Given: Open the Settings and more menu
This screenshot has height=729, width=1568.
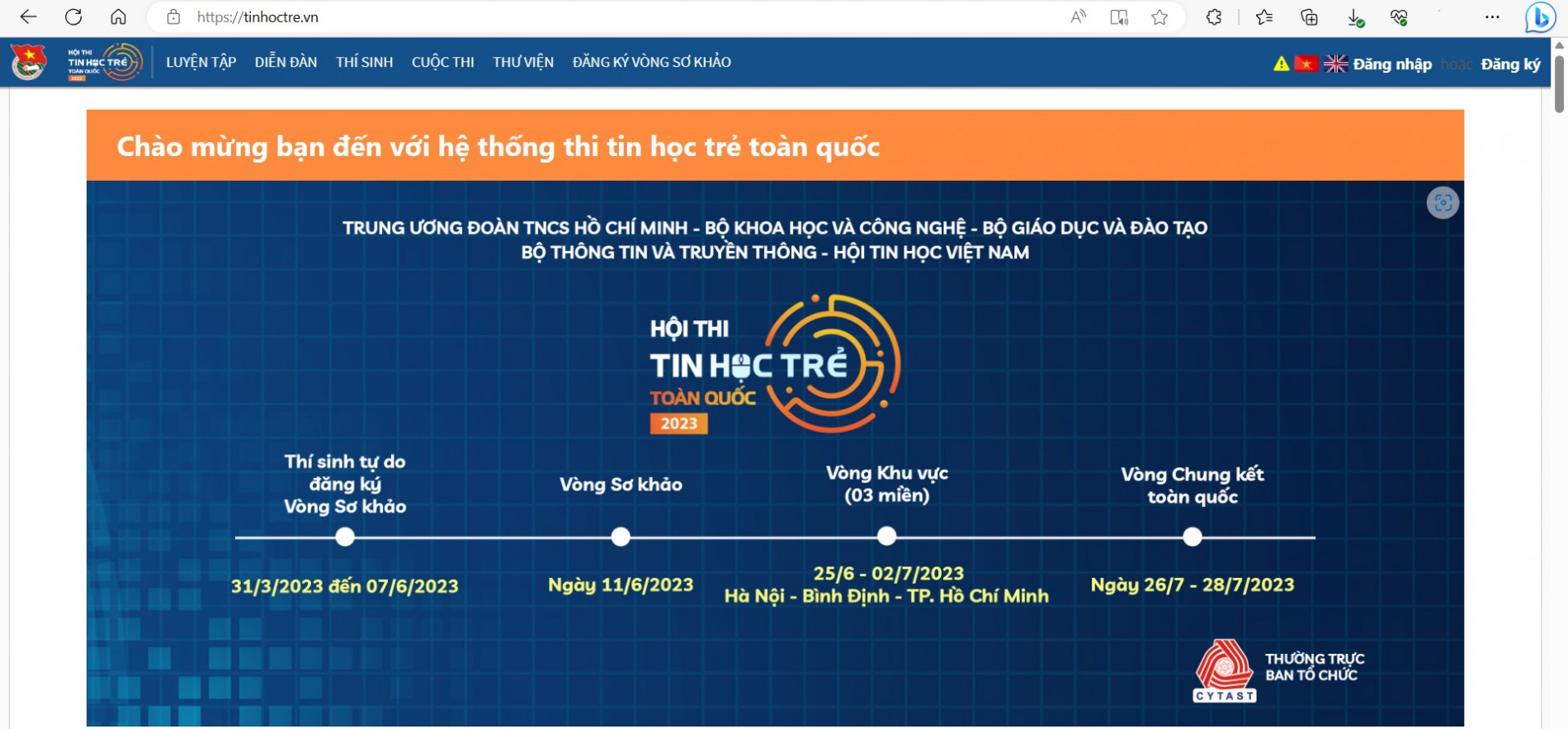Looking at the screenshot, I should tap(1492, 17).
